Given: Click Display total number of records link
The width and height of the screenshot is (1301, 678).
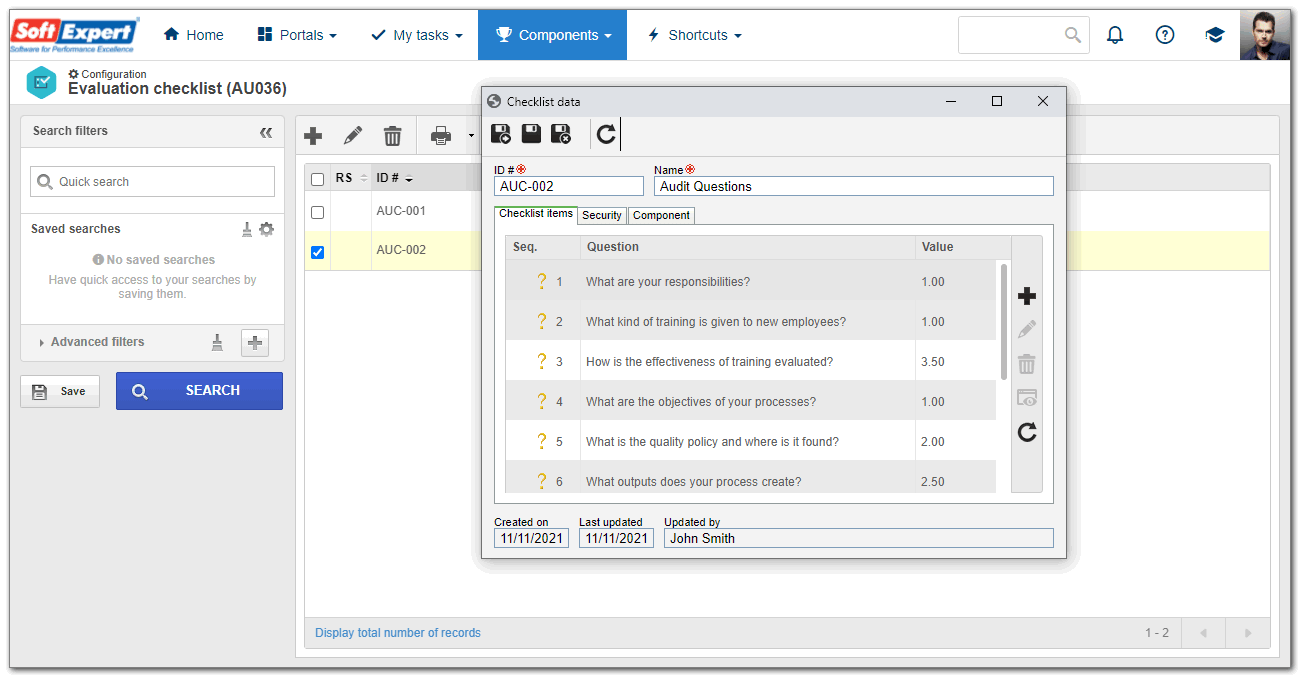Looking at the screenshot, I should 398,633.
